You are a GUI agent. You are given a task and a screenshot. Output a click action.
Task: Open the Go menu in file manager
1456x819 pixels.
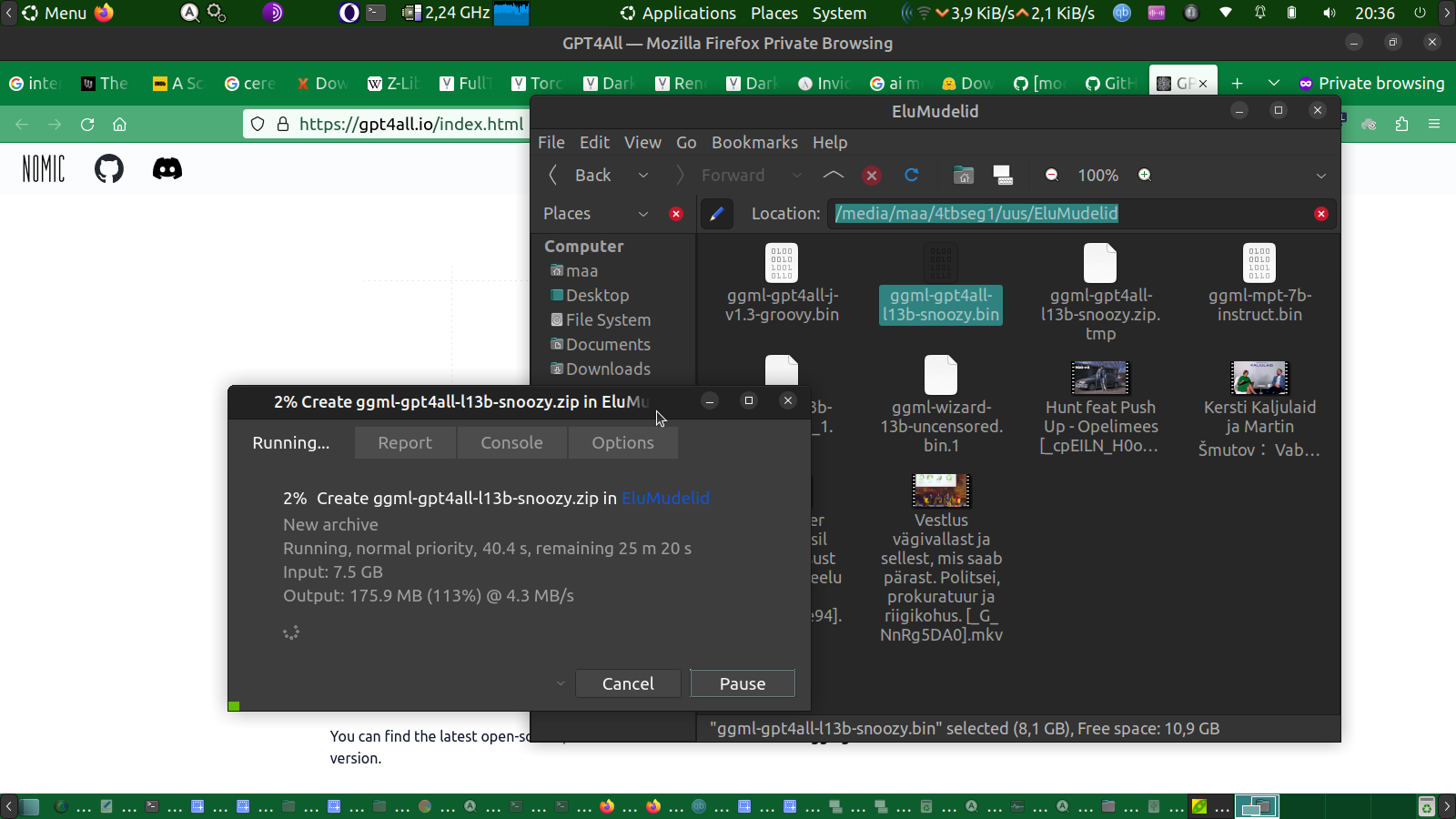[x=686, y=142]
